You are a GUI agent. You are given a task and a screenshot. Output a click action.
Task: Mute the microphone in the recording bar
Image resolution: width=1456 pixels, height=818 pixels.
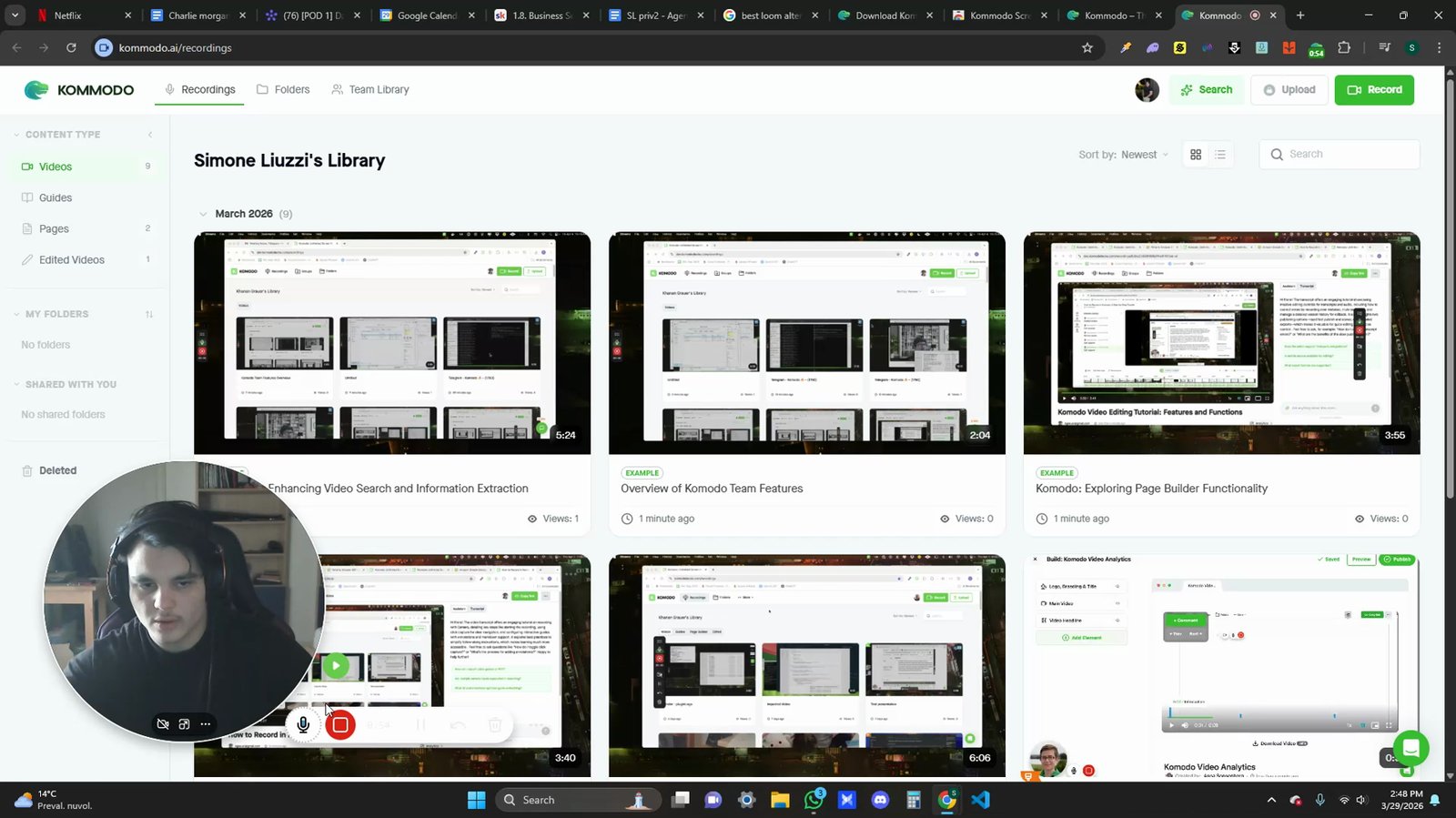303,724
